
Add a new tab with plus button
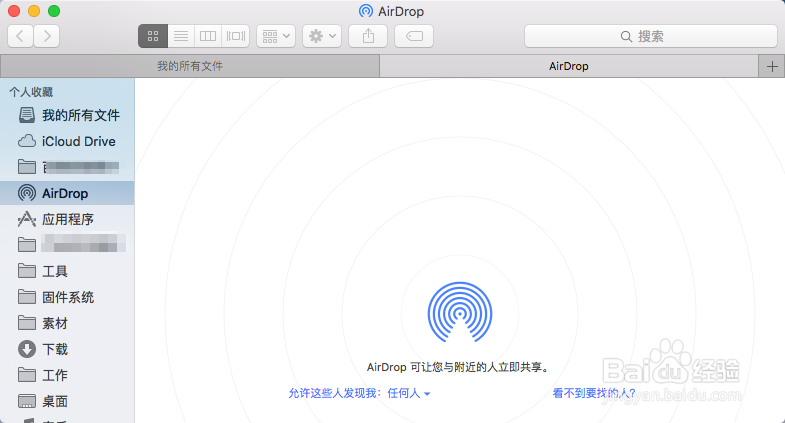coord(772,66)
